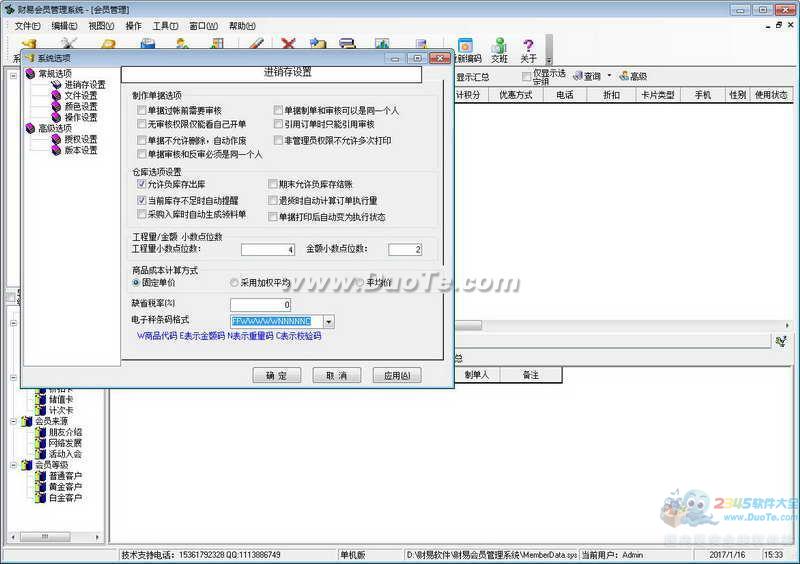800x564 pixels.
Task: Select the 固定单价 radio button
Action: click(x=136, y=283)
